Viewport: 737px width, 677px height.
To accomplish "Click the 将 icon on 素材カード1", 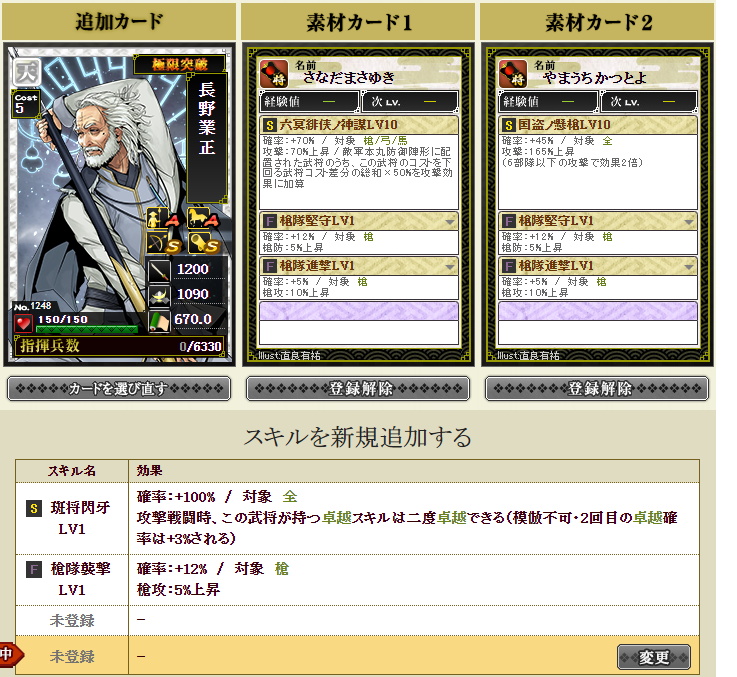I will coord(274,74).
